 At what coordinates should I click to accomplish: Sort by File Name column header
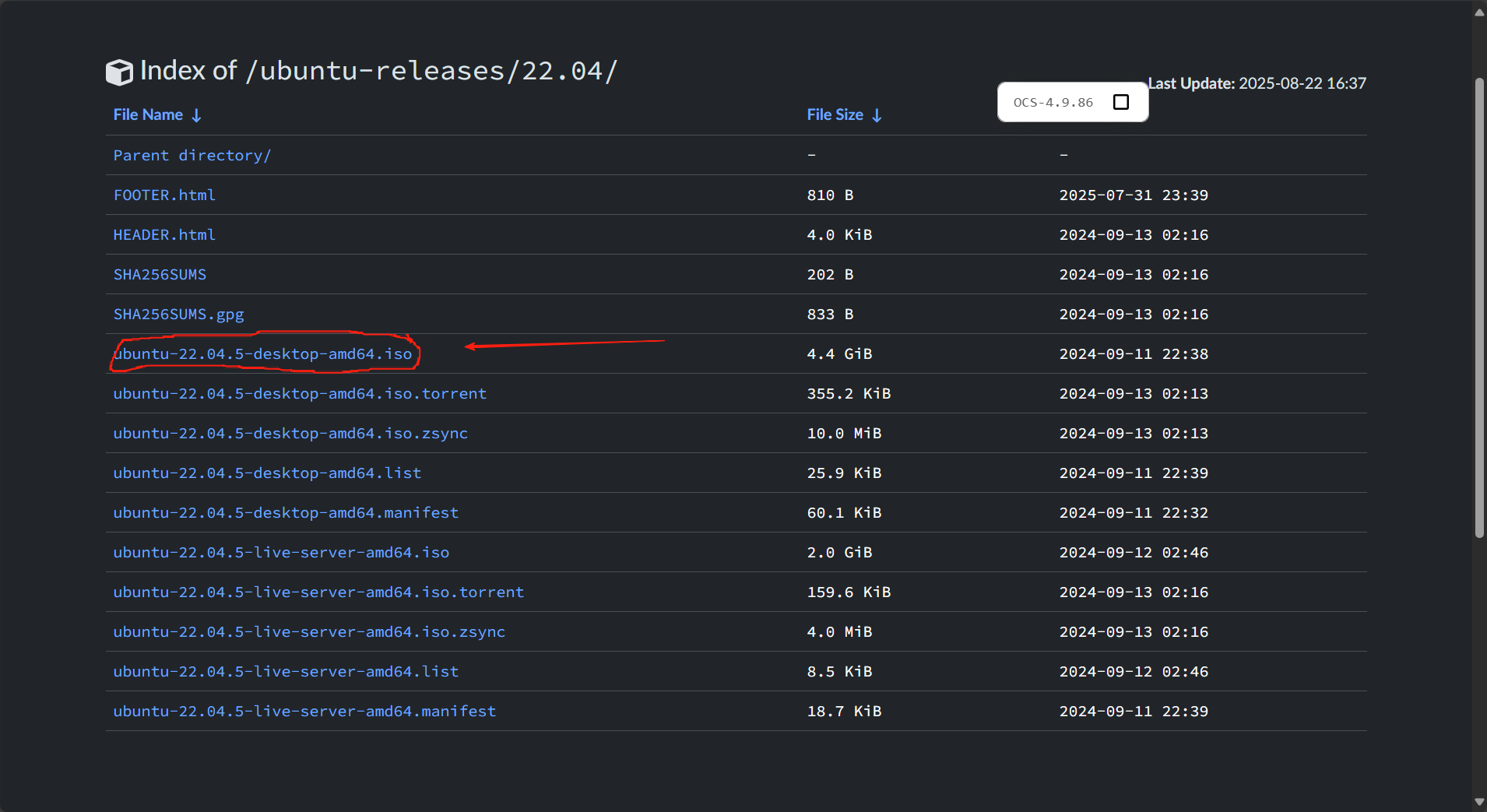pyautogui.click(x=148, y=114)
